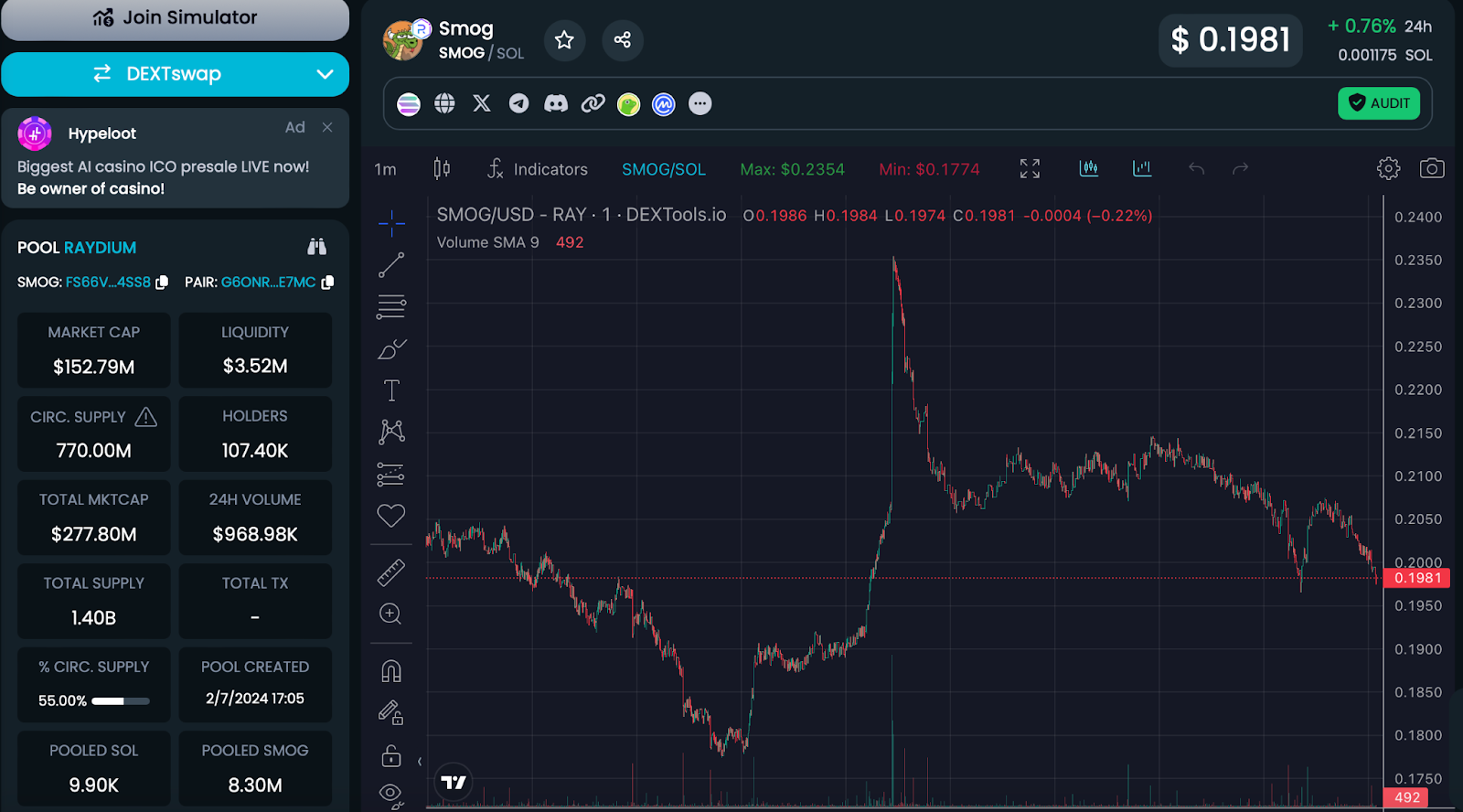Select the pattern drawing tool
1463x812 pixels.
pos(391,432)
